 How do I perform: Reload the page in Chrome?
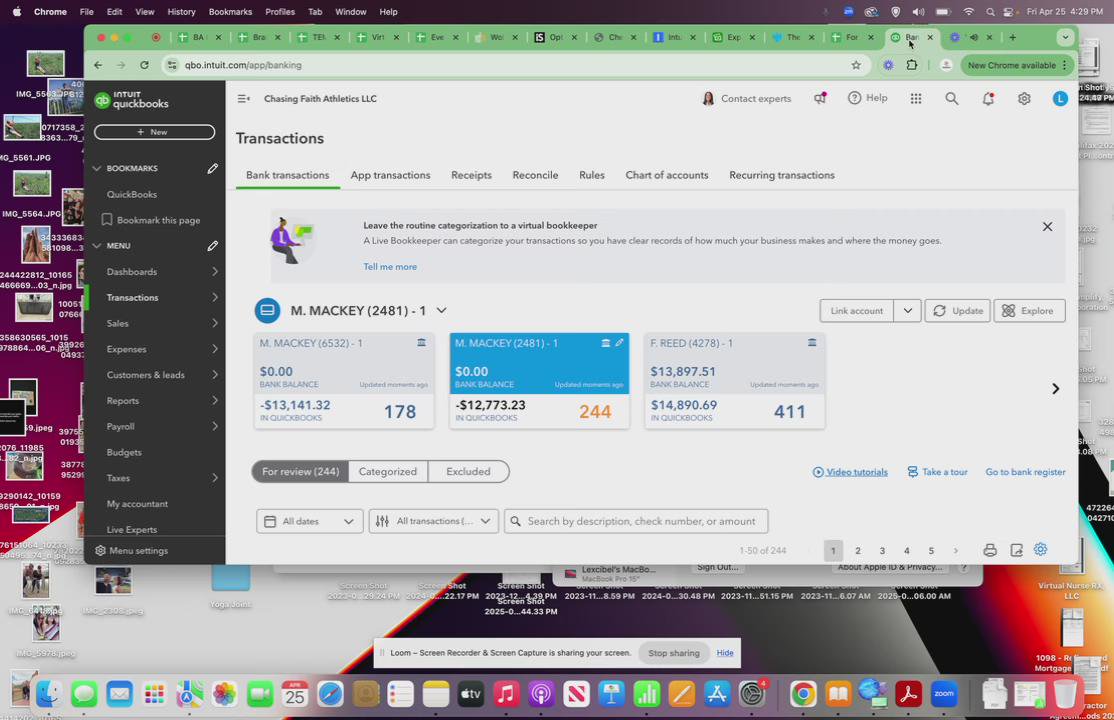144,65
